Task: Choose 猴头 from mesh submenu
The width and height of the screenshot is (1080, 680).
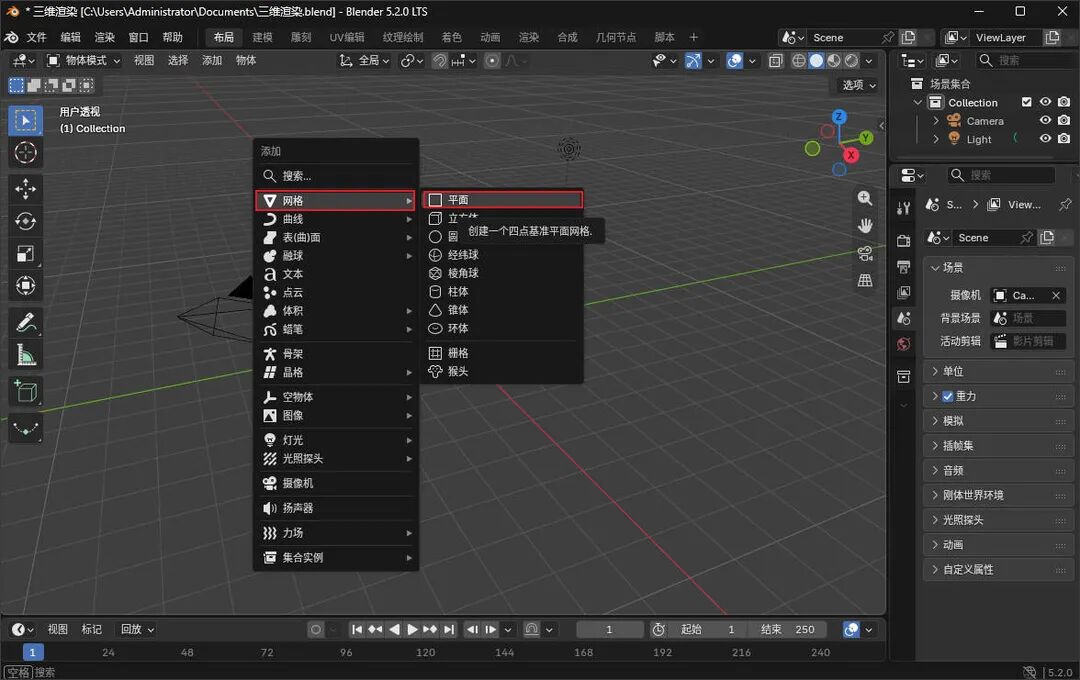Action: (x=503, y=371)
